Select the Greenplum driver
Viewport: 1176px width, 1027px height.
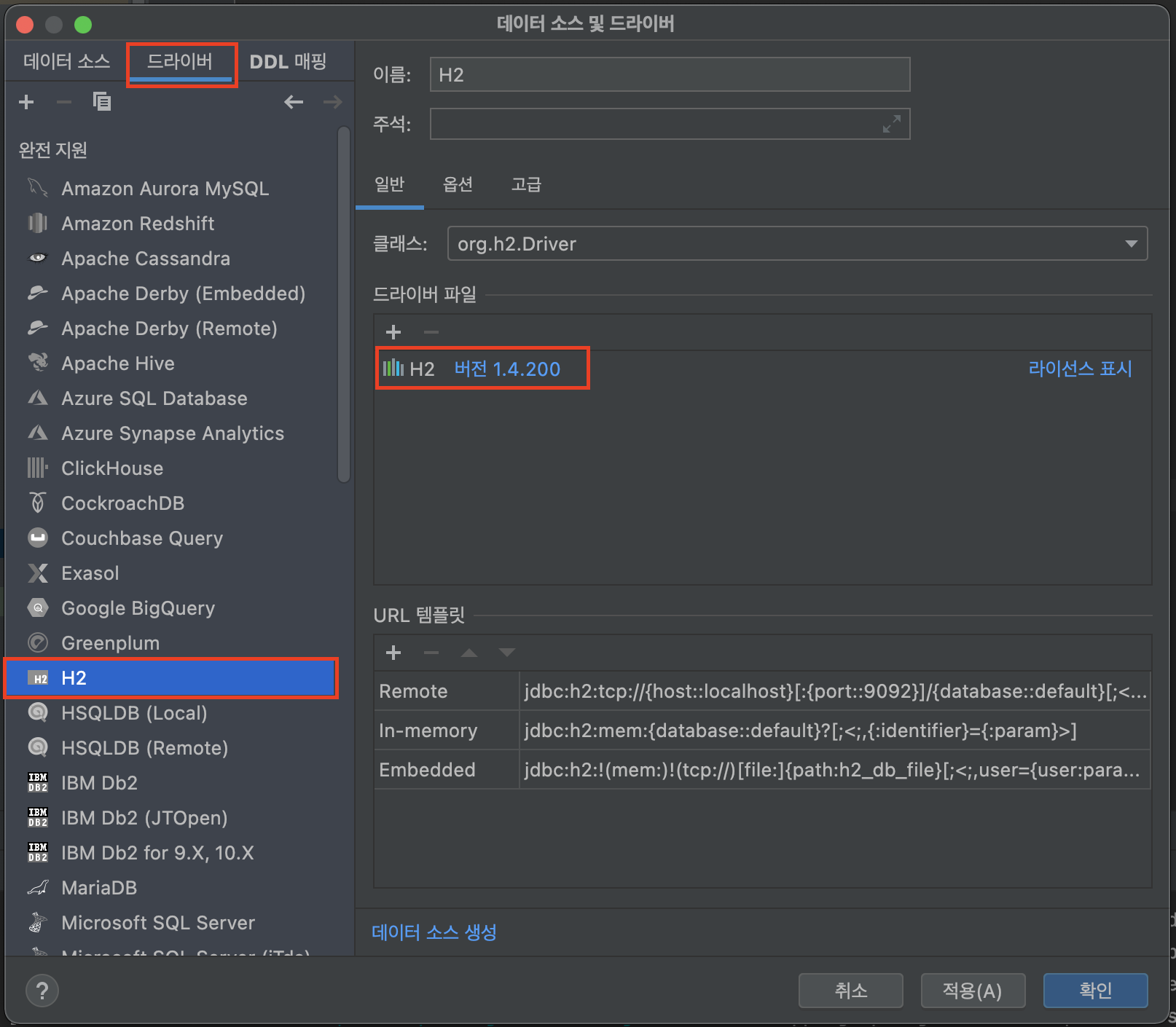(x=170, y=642)
